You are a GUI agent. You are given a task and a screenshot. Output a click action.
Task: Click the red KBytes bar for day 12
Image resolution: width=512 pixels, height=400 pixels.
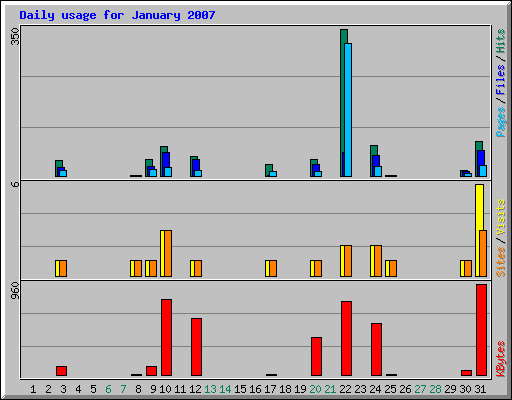196,347
